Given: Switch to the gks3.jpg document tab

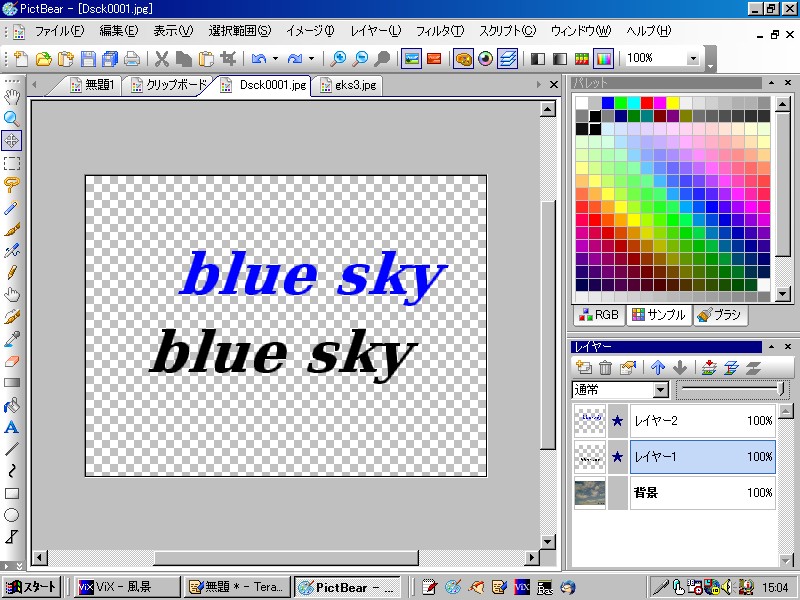Looking at the screenshot, I should [x=347, y=86].
